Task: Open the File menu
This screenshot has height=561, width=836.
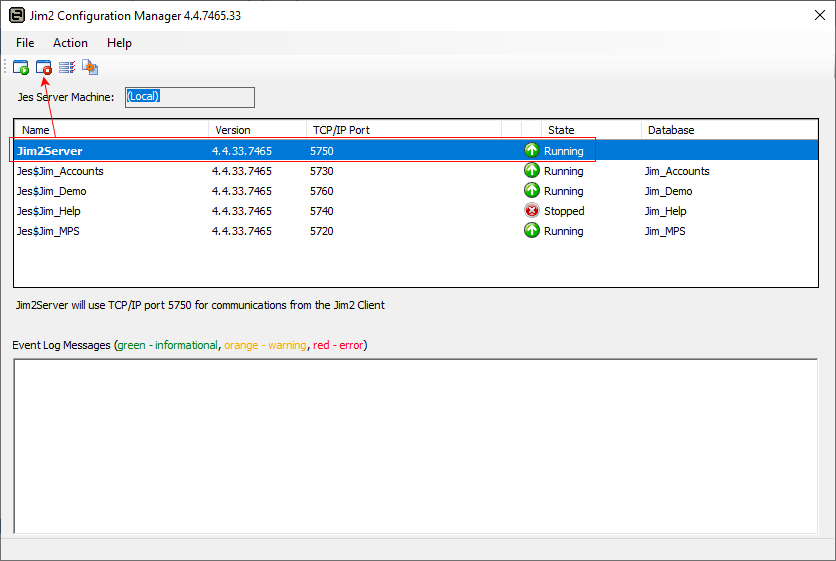Action: [x=25, y=43]
